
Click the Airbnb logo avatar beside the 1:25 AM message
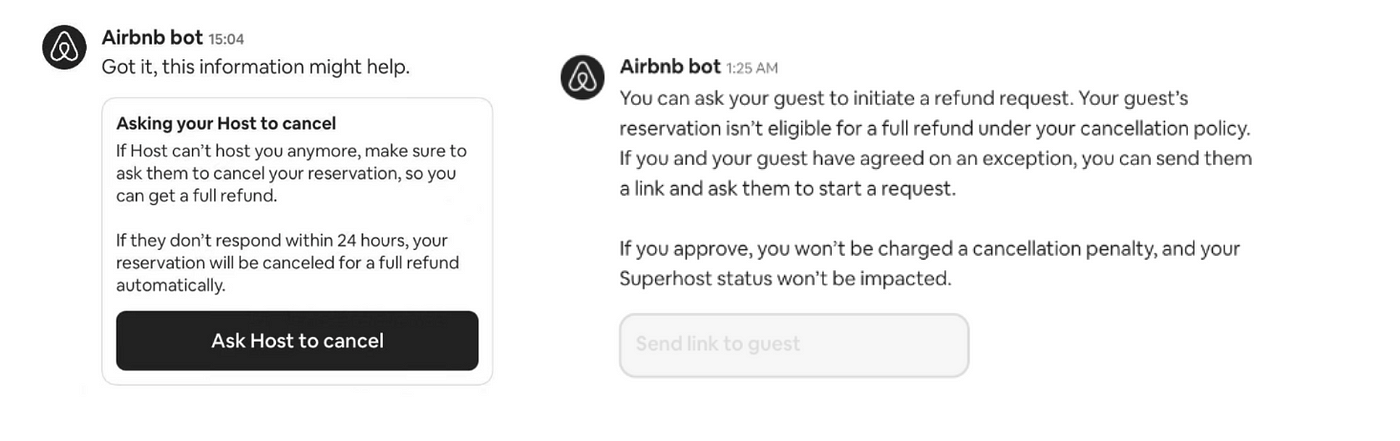(582, 78)
